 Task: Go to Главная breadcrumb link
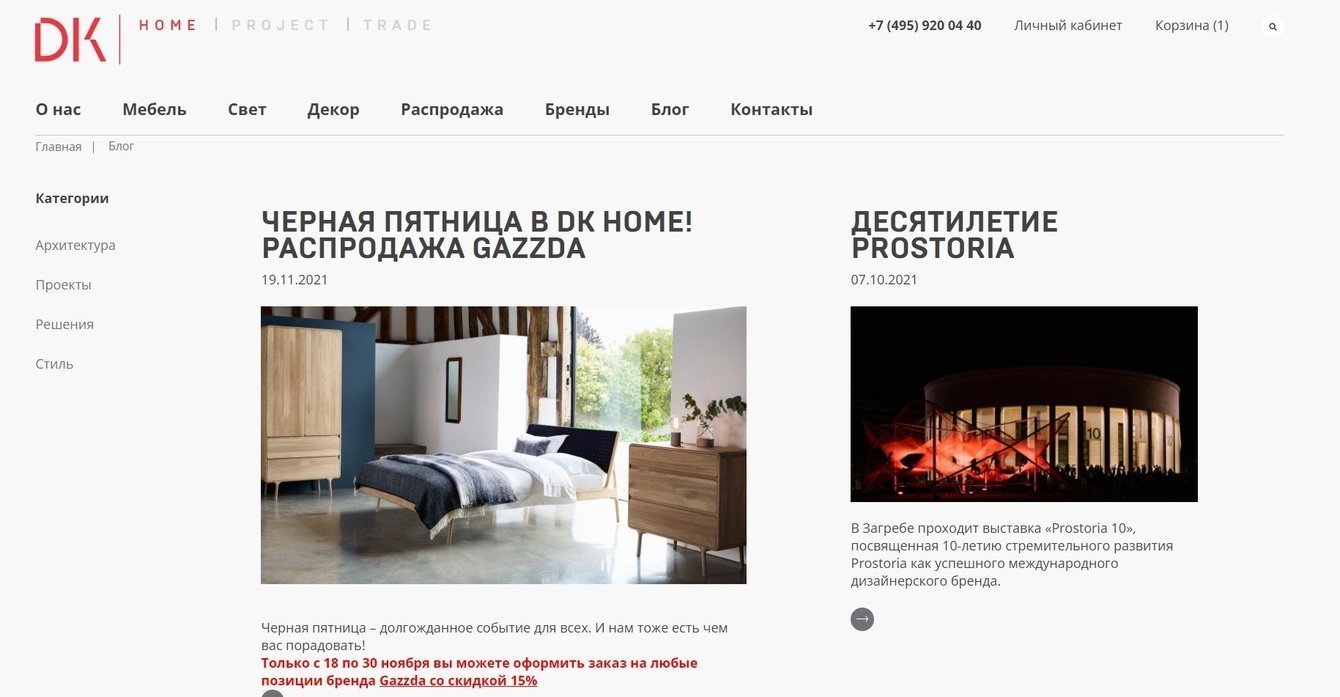point(58,146)
